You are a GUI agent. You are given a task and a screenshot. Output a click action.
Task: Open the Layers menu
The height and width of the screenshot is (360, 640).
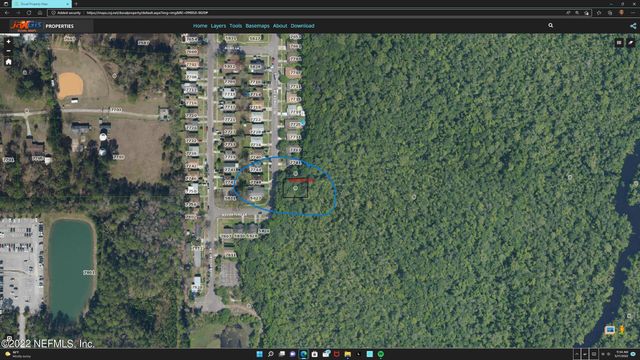pos(218,26)
